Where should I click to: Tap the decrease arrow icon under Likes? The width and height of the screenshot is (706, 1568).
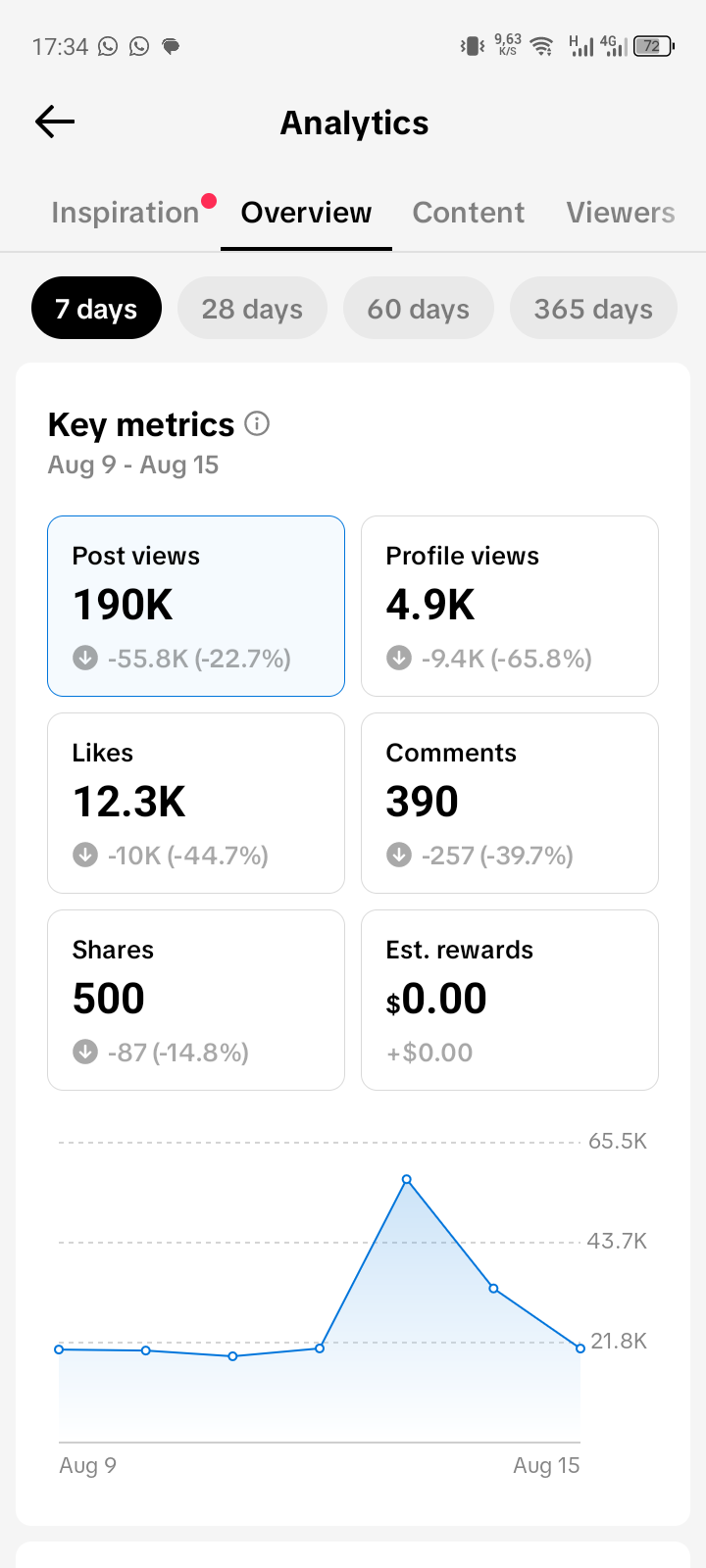(85, 855)
